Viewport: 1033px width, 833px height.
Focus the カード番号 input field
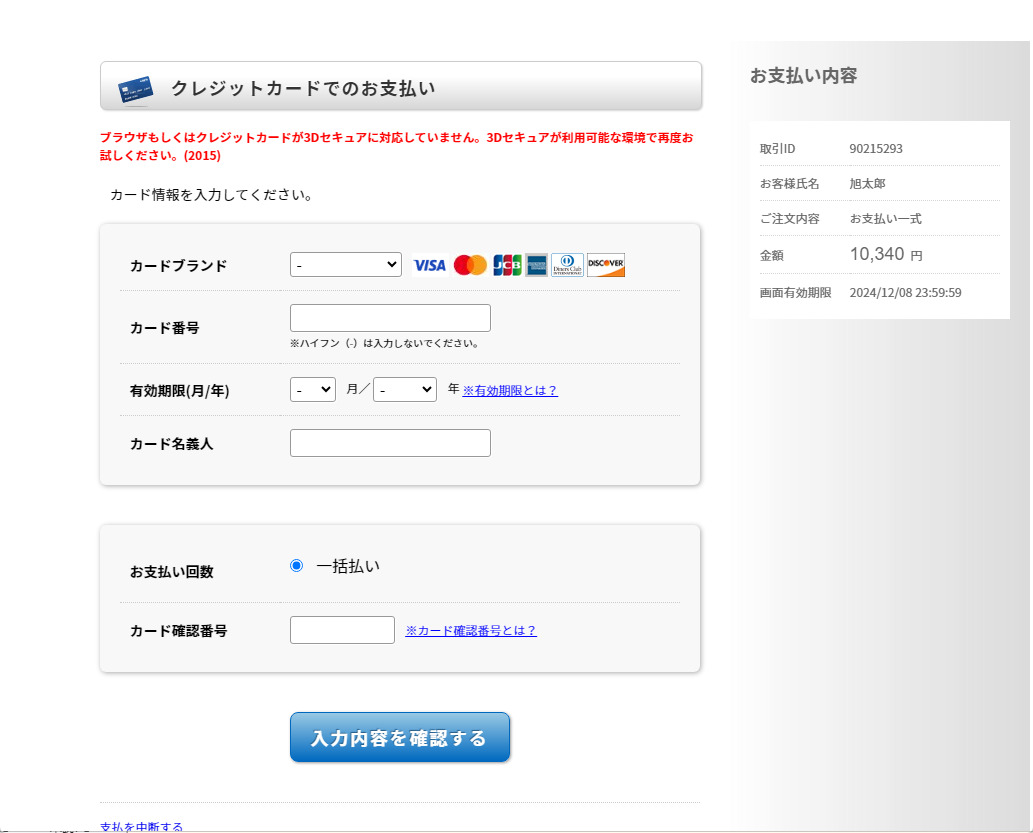point(390,318)
